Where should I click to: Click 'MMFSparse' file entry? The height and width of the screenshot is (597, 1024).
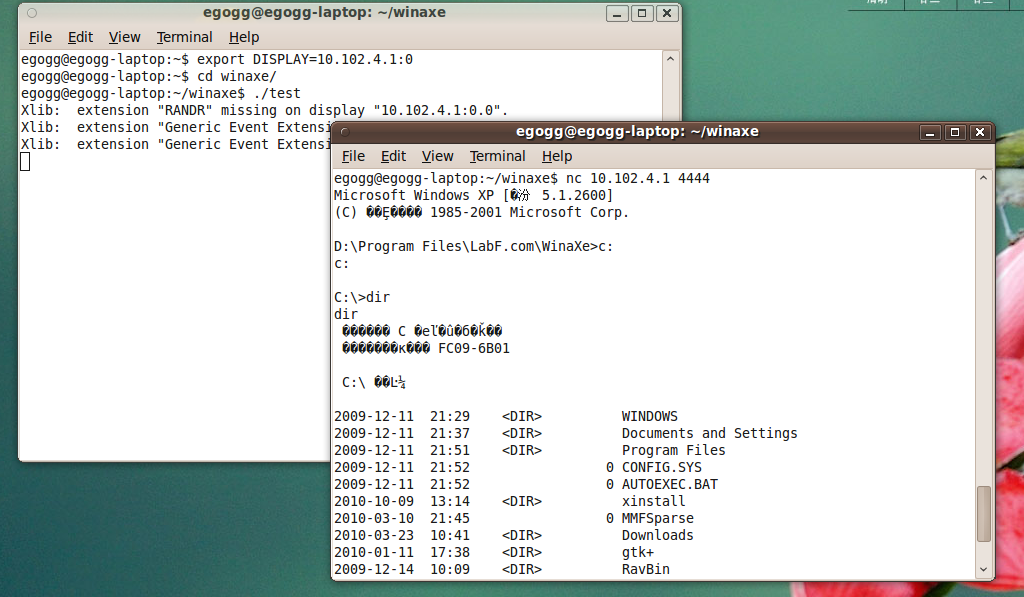click(x=658, y=518)
